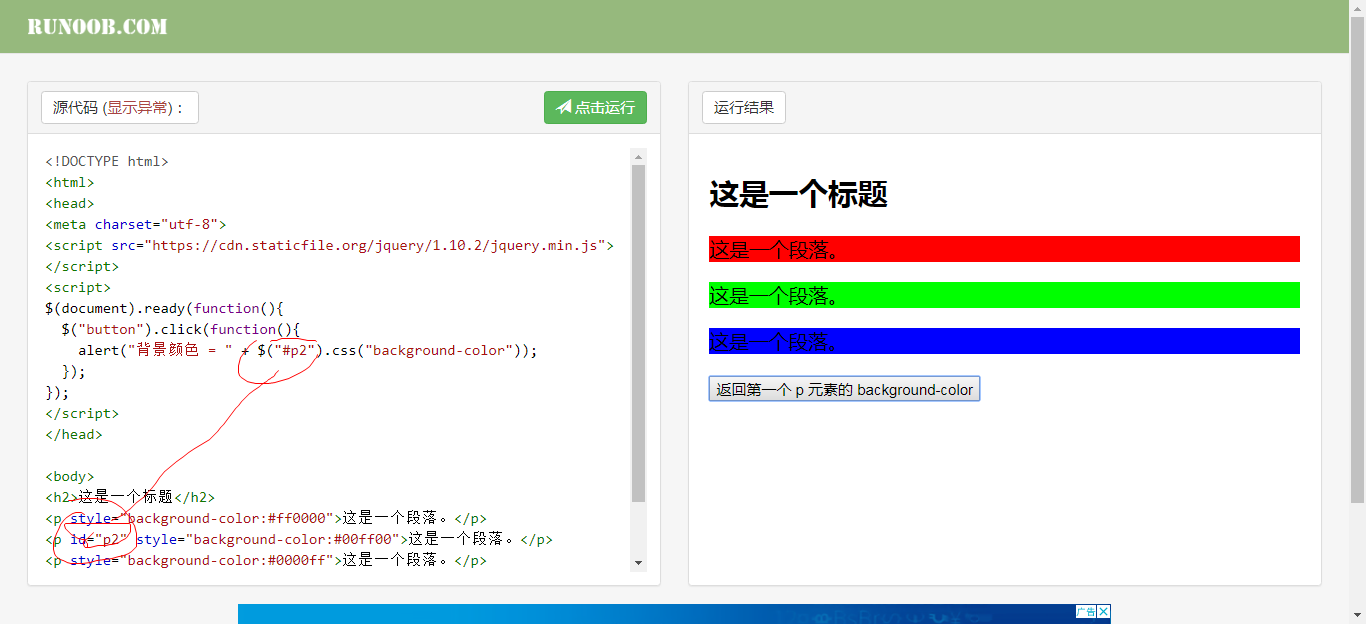The image size is (1366, 624).
Task: Click the </head> closing tag line
Action: [x=74, y=434]
